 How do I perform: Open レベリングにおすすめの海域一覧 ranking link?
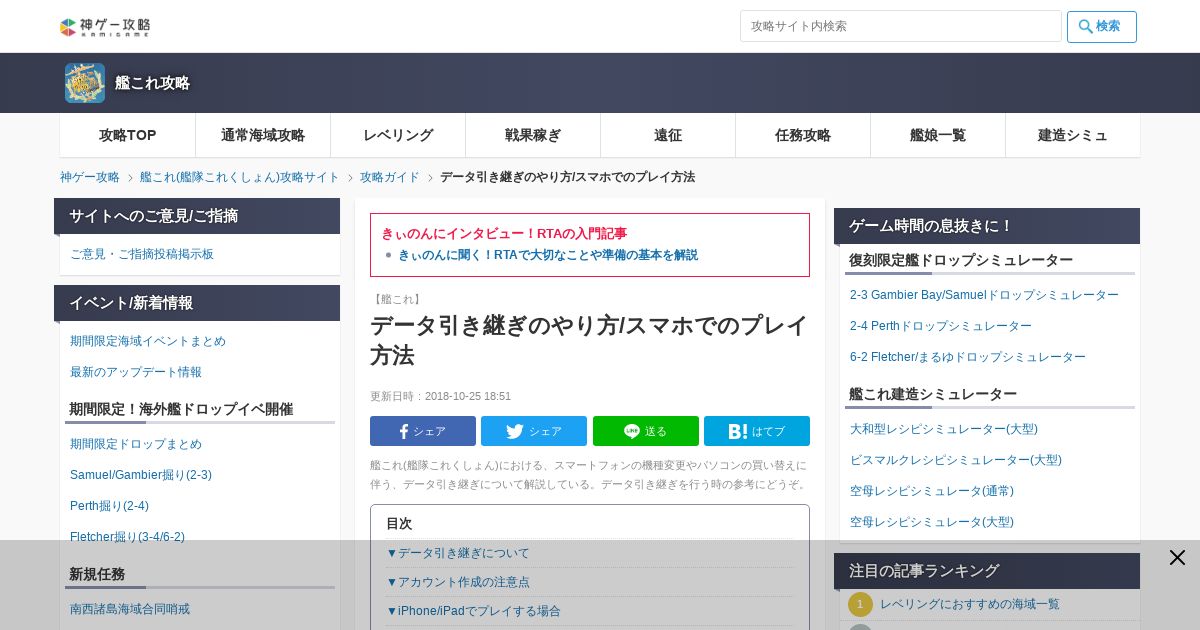(x=970, y=604)
